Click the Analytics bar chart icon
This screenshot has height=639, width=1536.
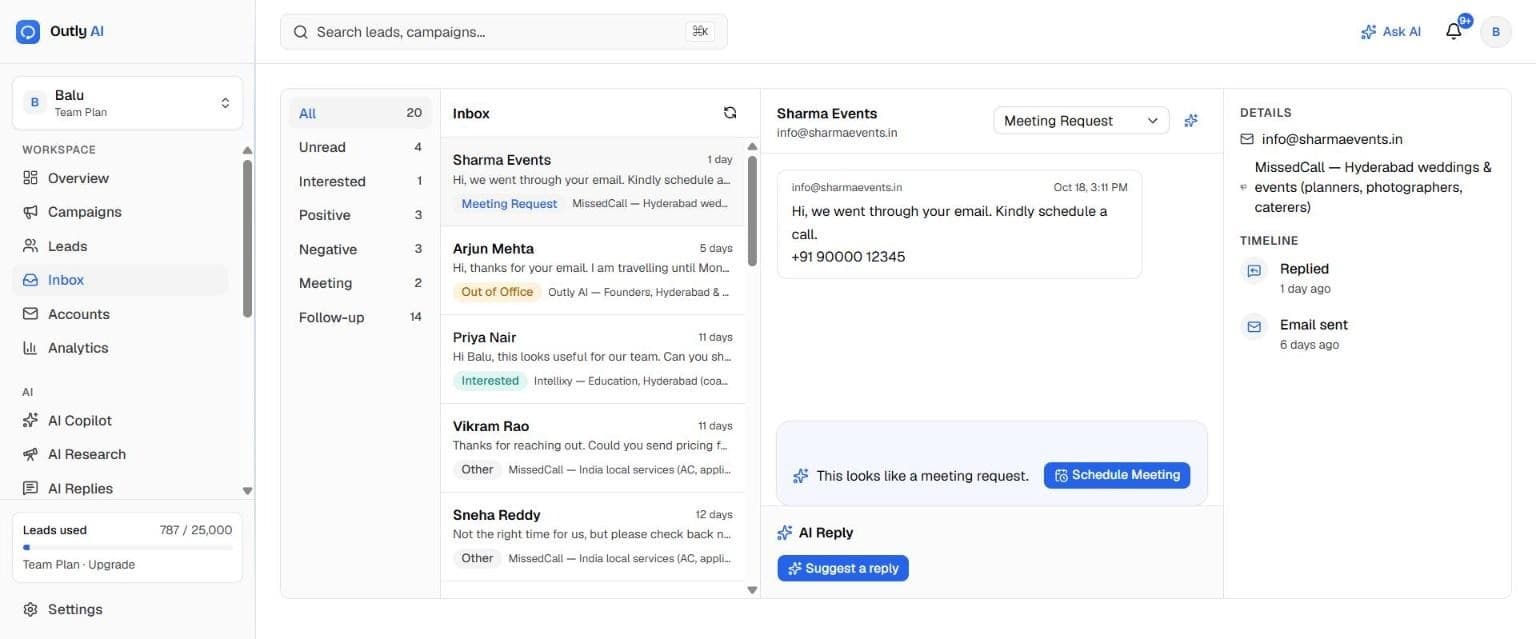30,348
